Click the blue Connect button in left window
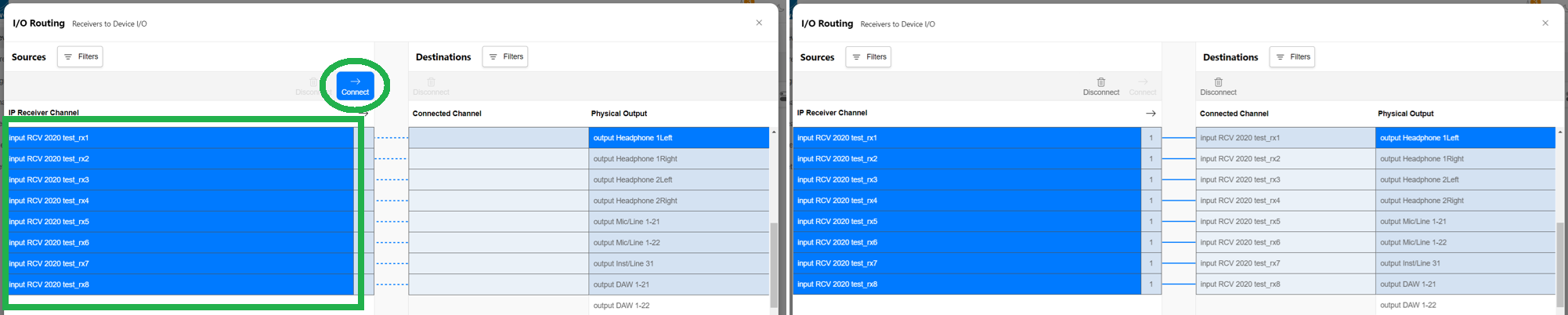Viewport: 1568px width, 315px height. (x=355, y=85)
